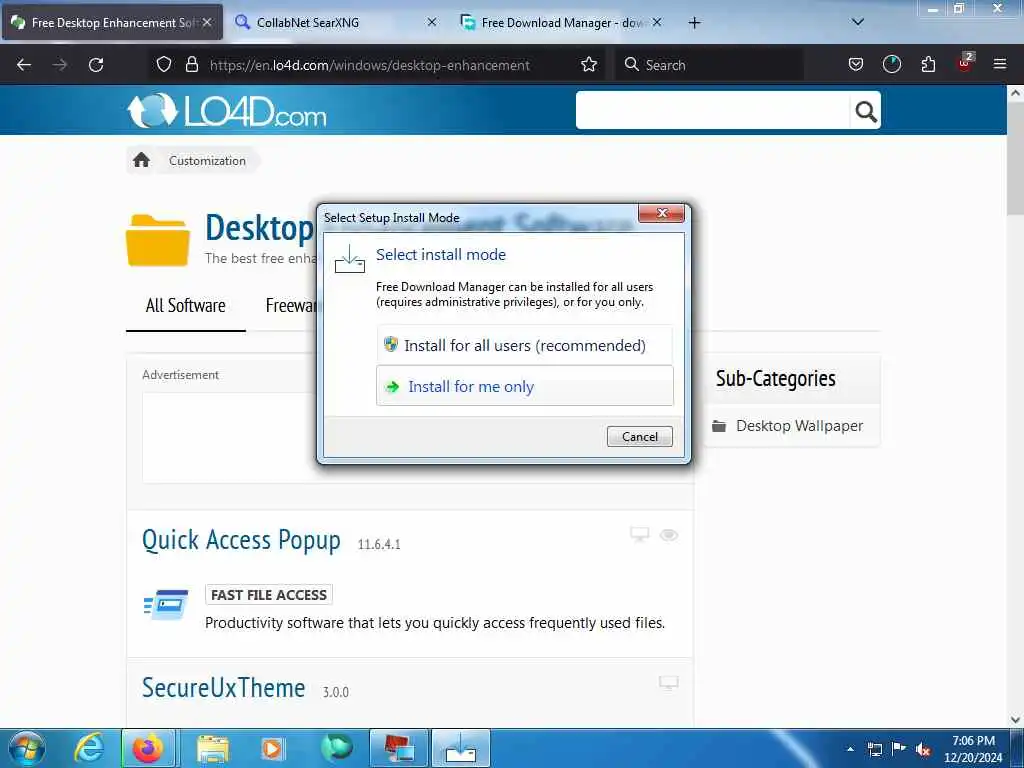This screenshot has height=768, width=1024.
Task: Open the Firefox account circular icon
Action: (891, 65)
